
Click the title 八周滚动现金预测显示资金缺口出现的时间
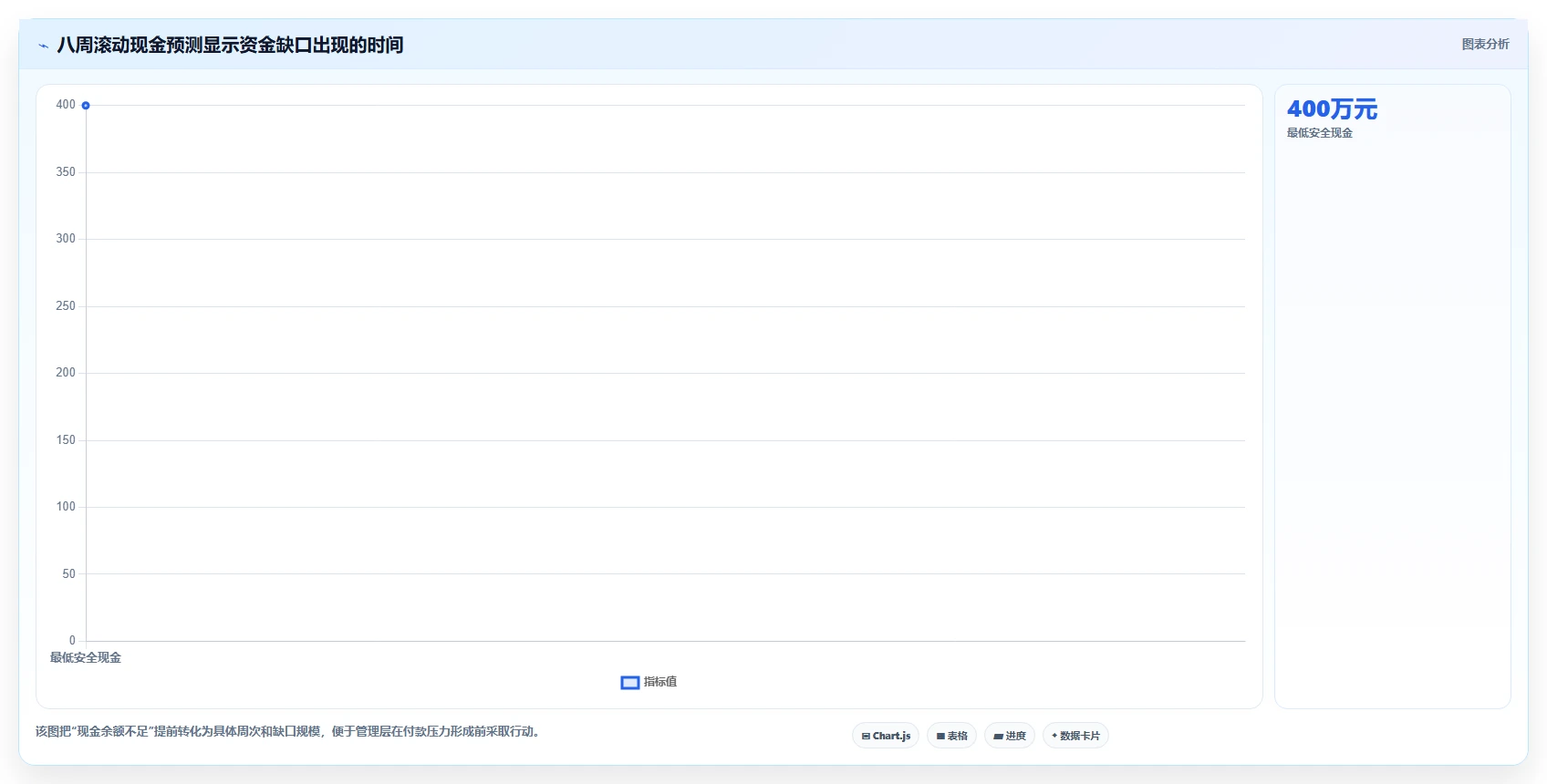(x=230, y=45)
